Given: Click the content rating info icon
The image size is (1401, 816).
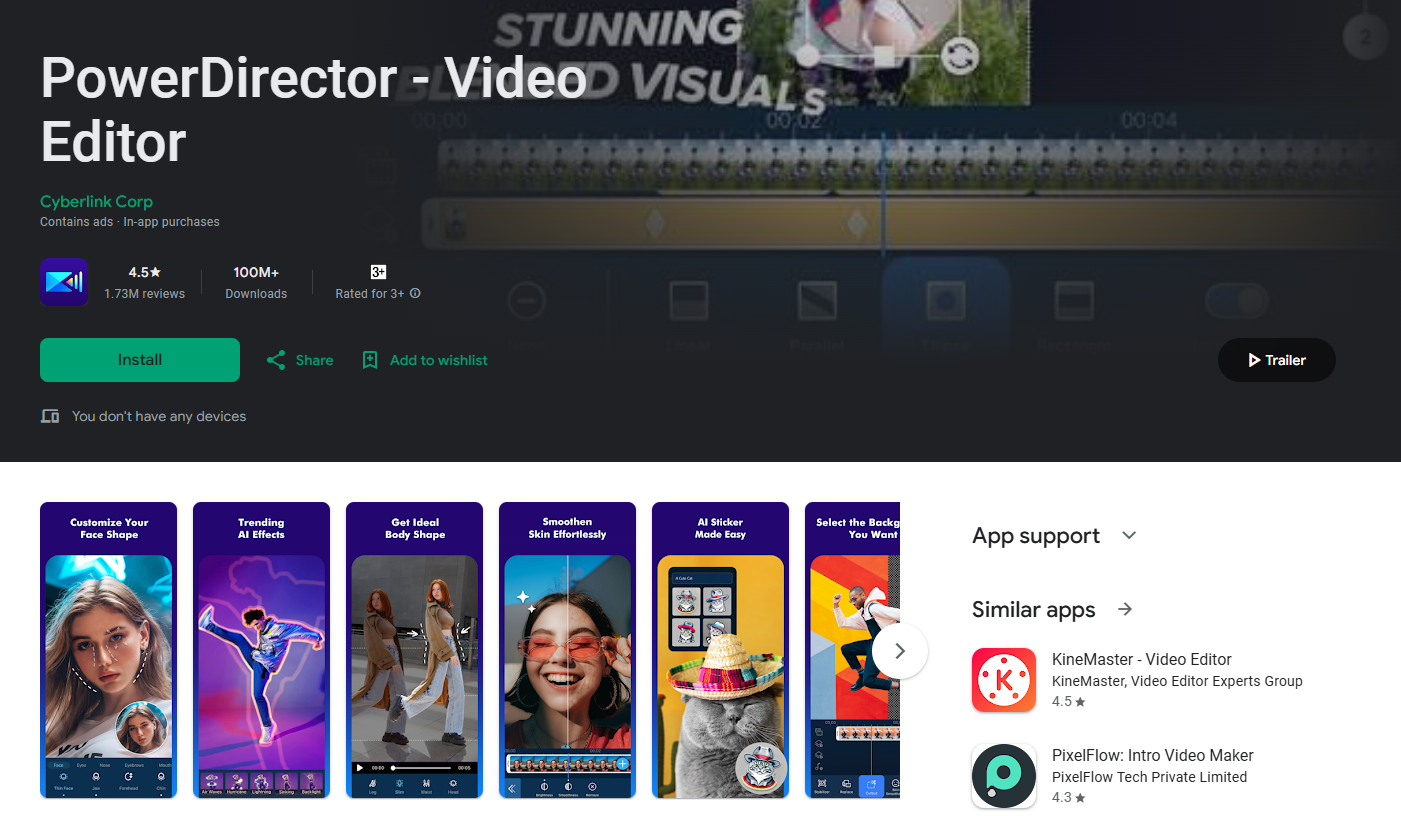Looking at the screenshot, I should click(x=415, y=294).
